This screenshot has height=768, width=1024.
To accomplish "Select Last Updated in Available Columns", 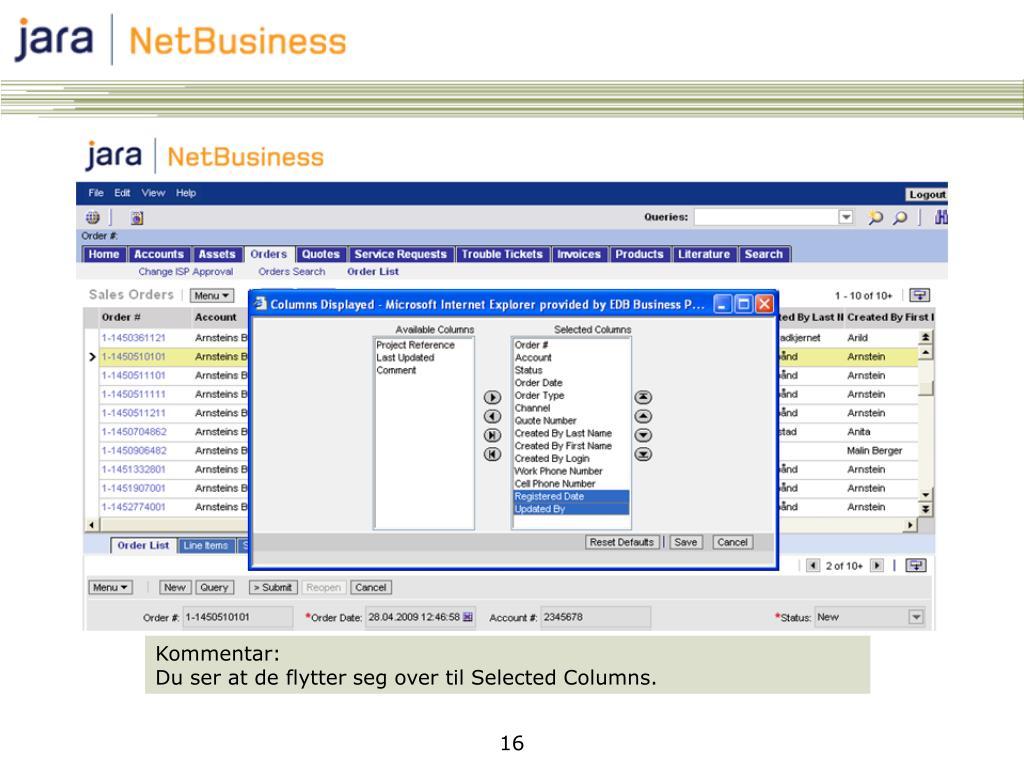I will [x=405, y=357].
